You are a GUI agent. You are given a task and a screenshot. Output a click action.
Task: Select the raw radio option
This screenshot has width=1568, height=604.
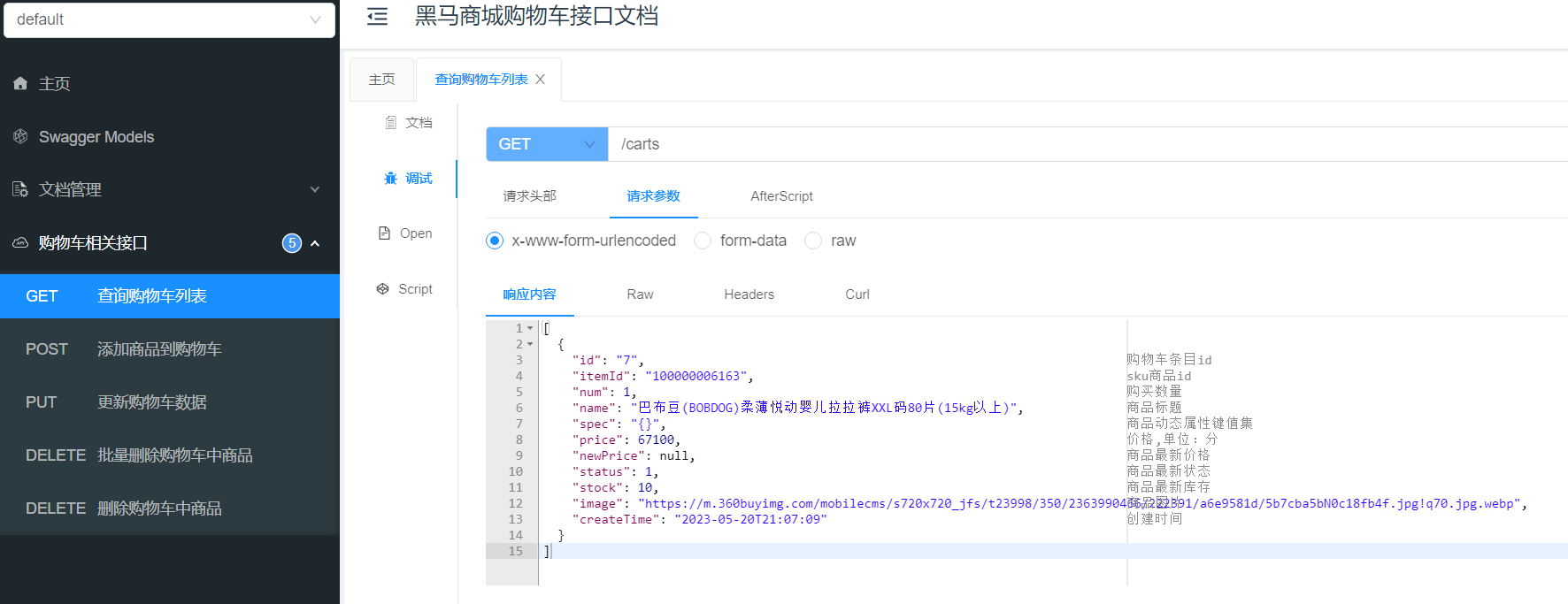click(813, 241)
